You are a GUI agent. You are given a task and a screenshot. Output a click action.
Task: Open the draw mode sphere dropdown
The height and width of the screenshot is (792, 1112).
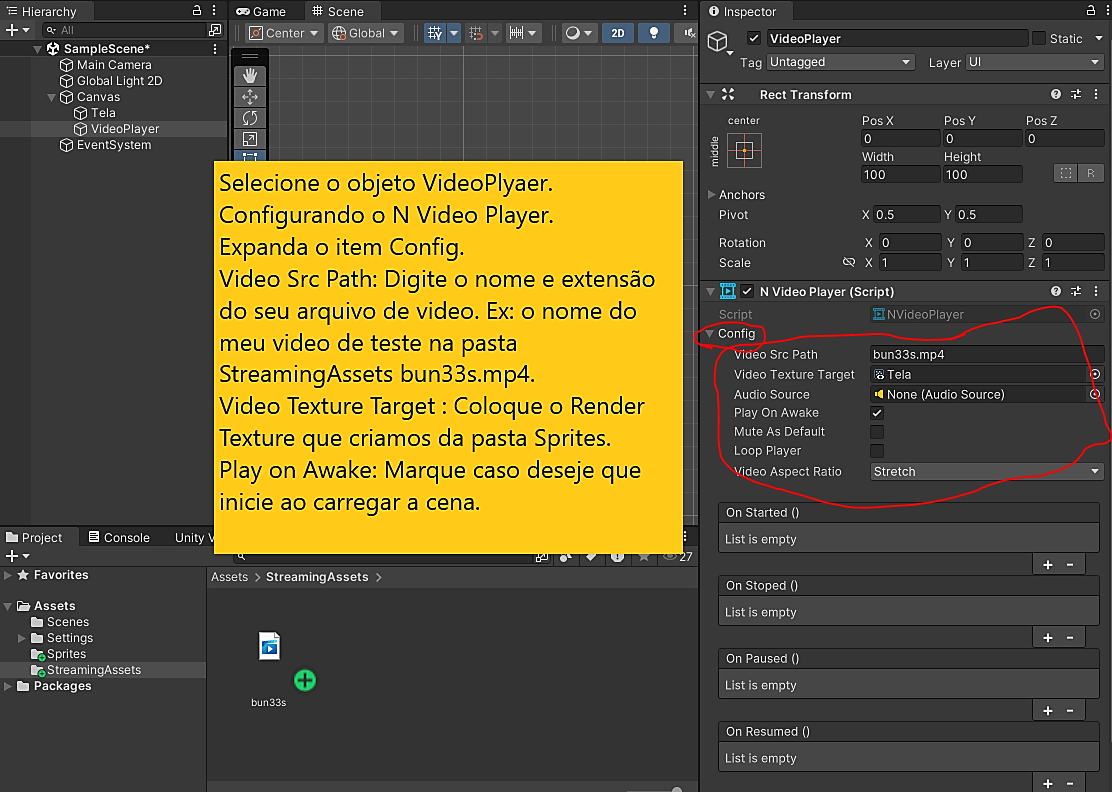click(x=579, y=33)
